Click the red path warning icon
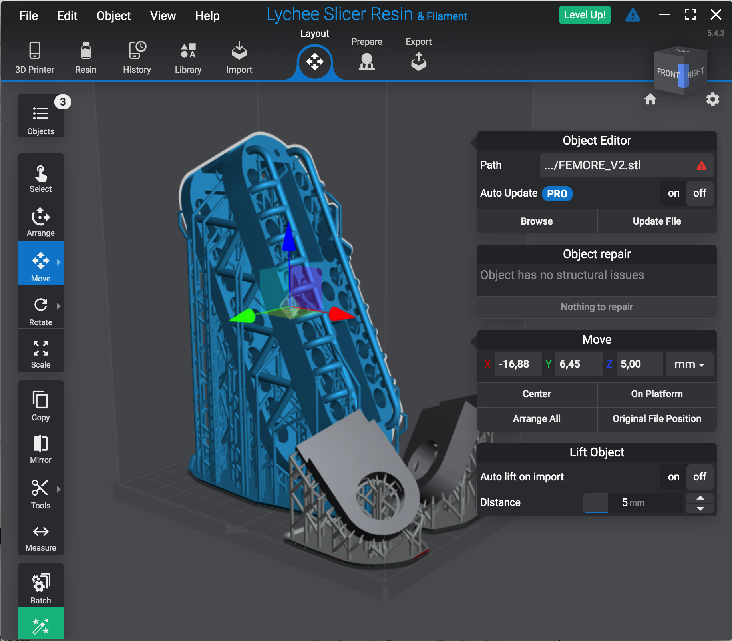The image size is (732, 641). (701, 166)
